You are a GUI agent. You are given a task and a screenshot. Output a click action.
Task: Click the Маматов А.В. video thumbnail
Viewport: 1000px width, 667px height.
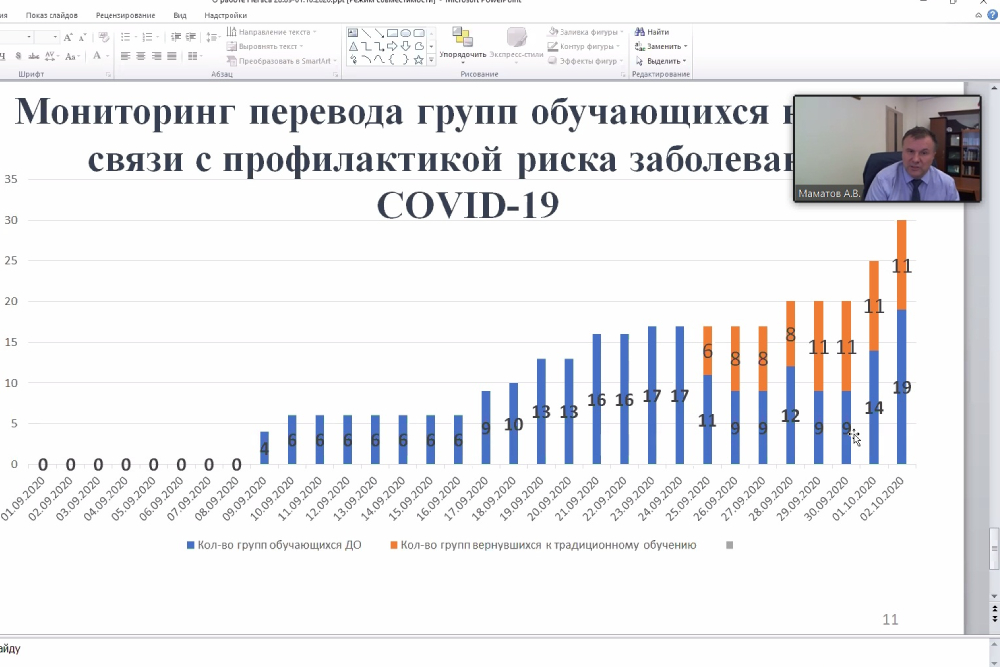click(x=887, y=149)
